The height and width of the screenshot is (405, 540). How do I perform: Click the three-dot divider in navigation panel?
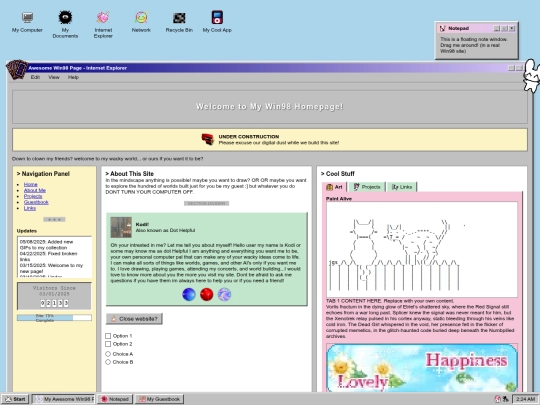click(x=54, y=219)
